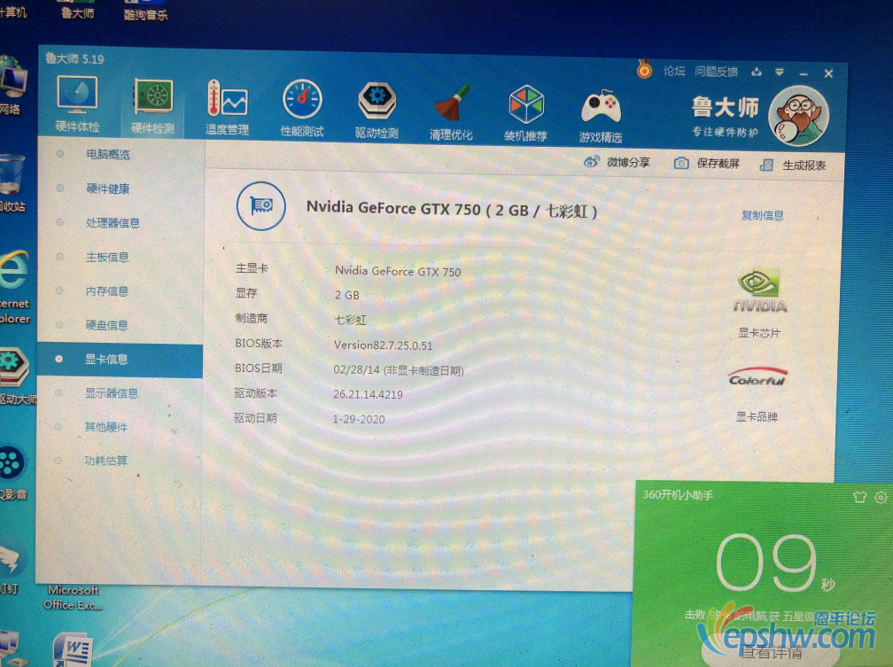Click the medal icon in title bar
Screen dimensions: 893x667
(644, 69)
